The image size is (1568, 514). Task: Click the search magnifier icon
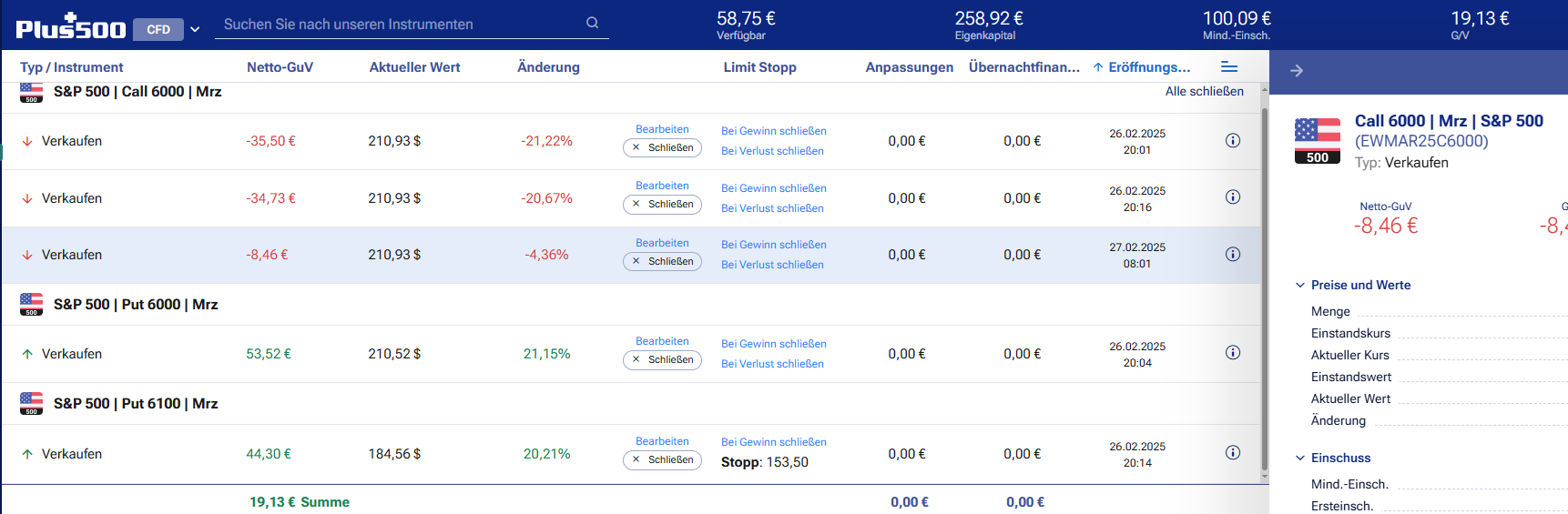[x=592, y=24]
